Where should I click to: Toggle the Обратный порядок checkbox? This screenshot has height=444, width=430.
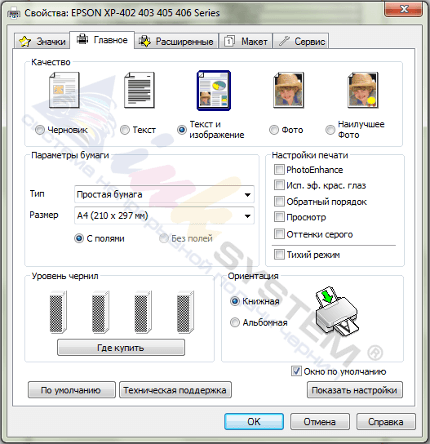[x=279, y=201]
